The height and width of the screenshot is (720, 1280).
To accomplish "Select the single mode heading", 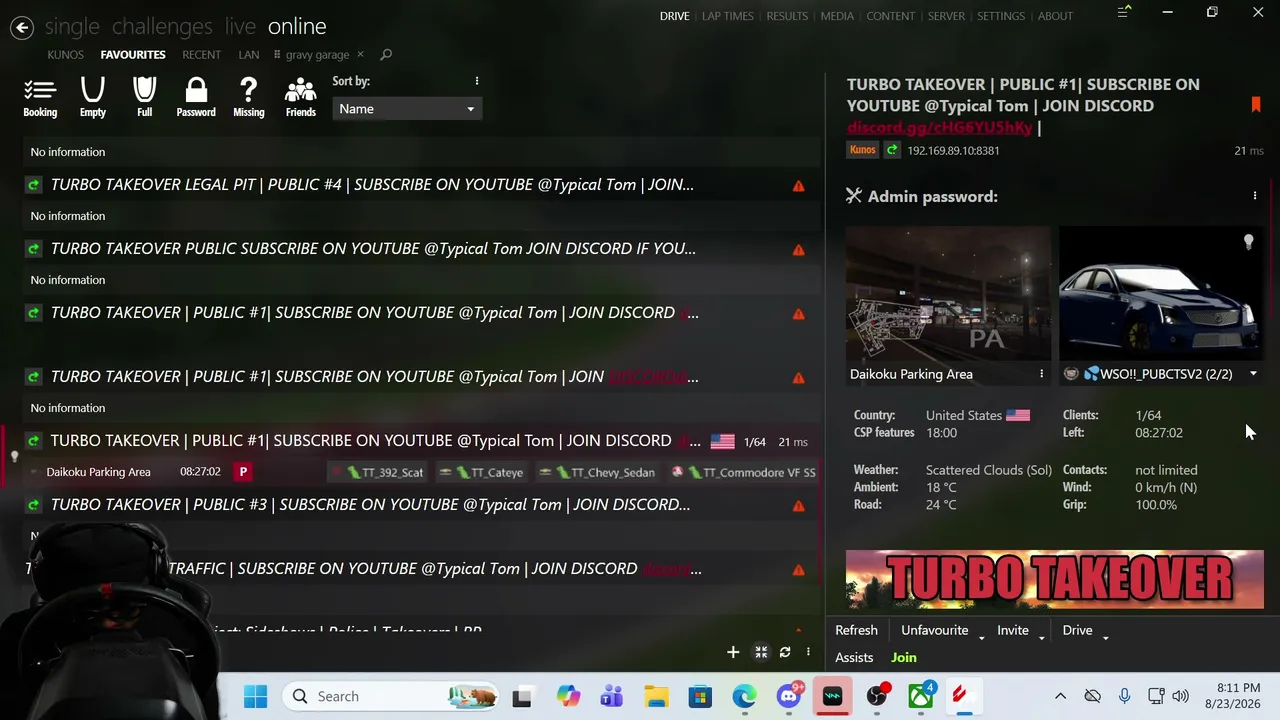I will point(72,27).
